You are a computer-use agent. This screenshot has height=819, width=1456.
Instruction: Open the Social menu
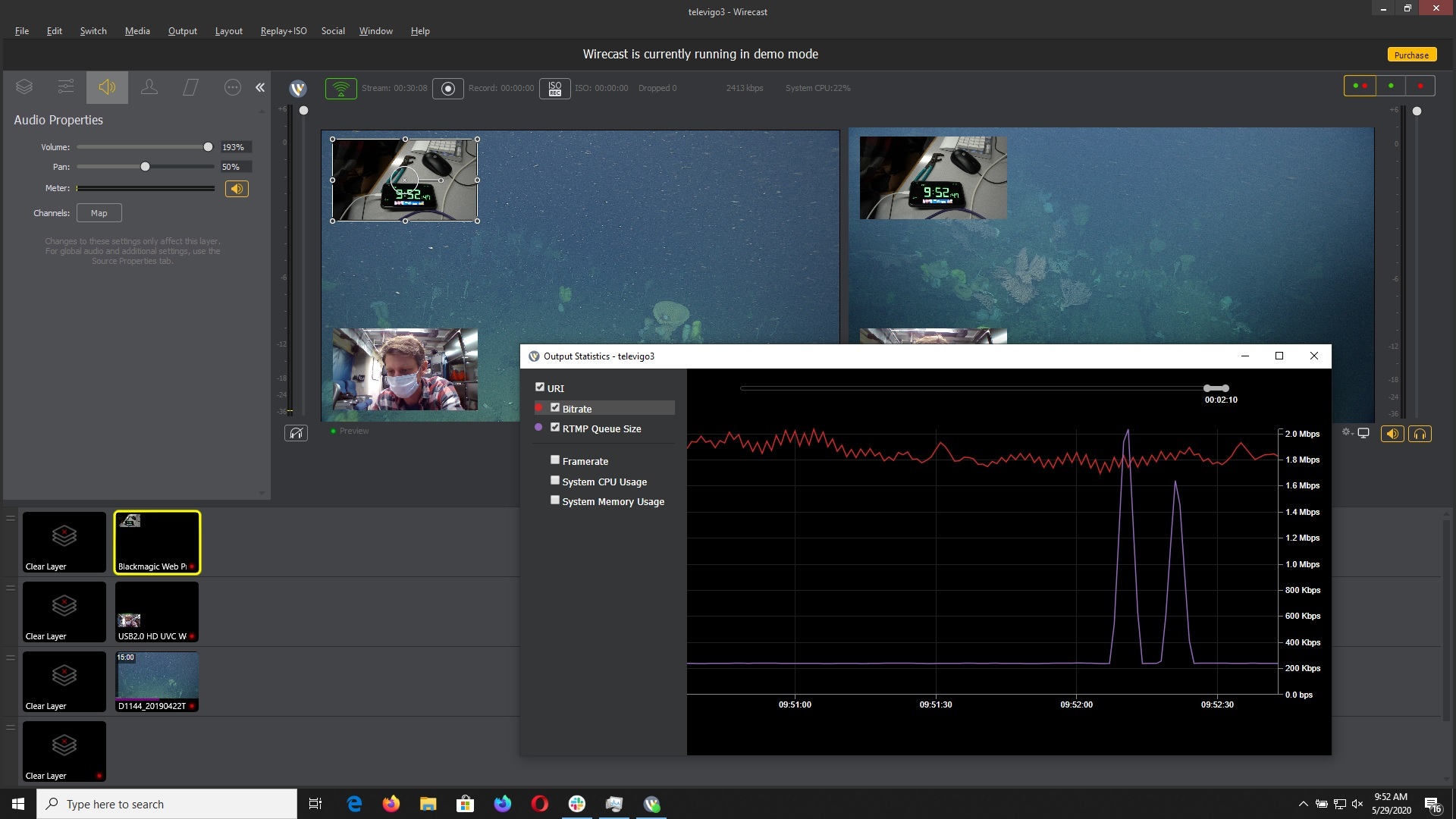pyautogui.click(x=333, y=31)
